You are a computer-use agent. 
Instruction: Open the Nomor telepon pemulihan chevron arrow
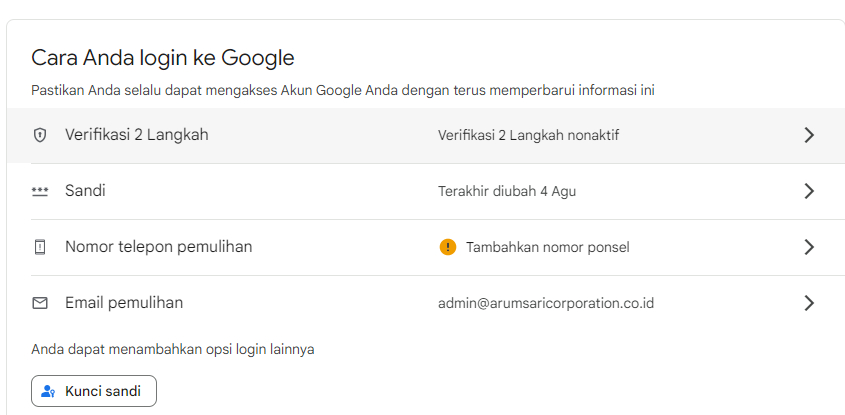click(809, 247)
